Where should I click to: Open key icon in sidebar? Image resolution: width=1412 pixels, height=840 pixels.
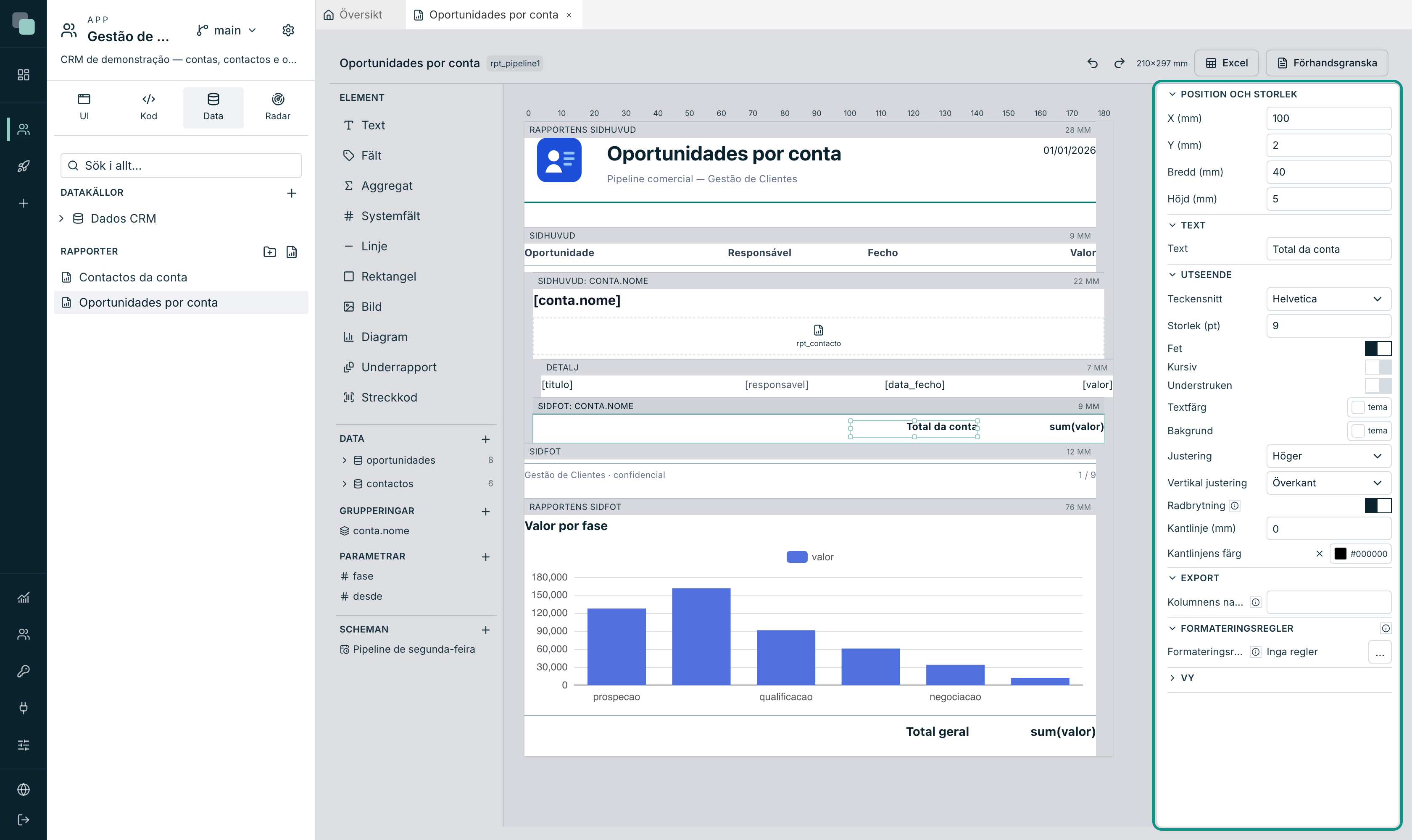[23, 671]
